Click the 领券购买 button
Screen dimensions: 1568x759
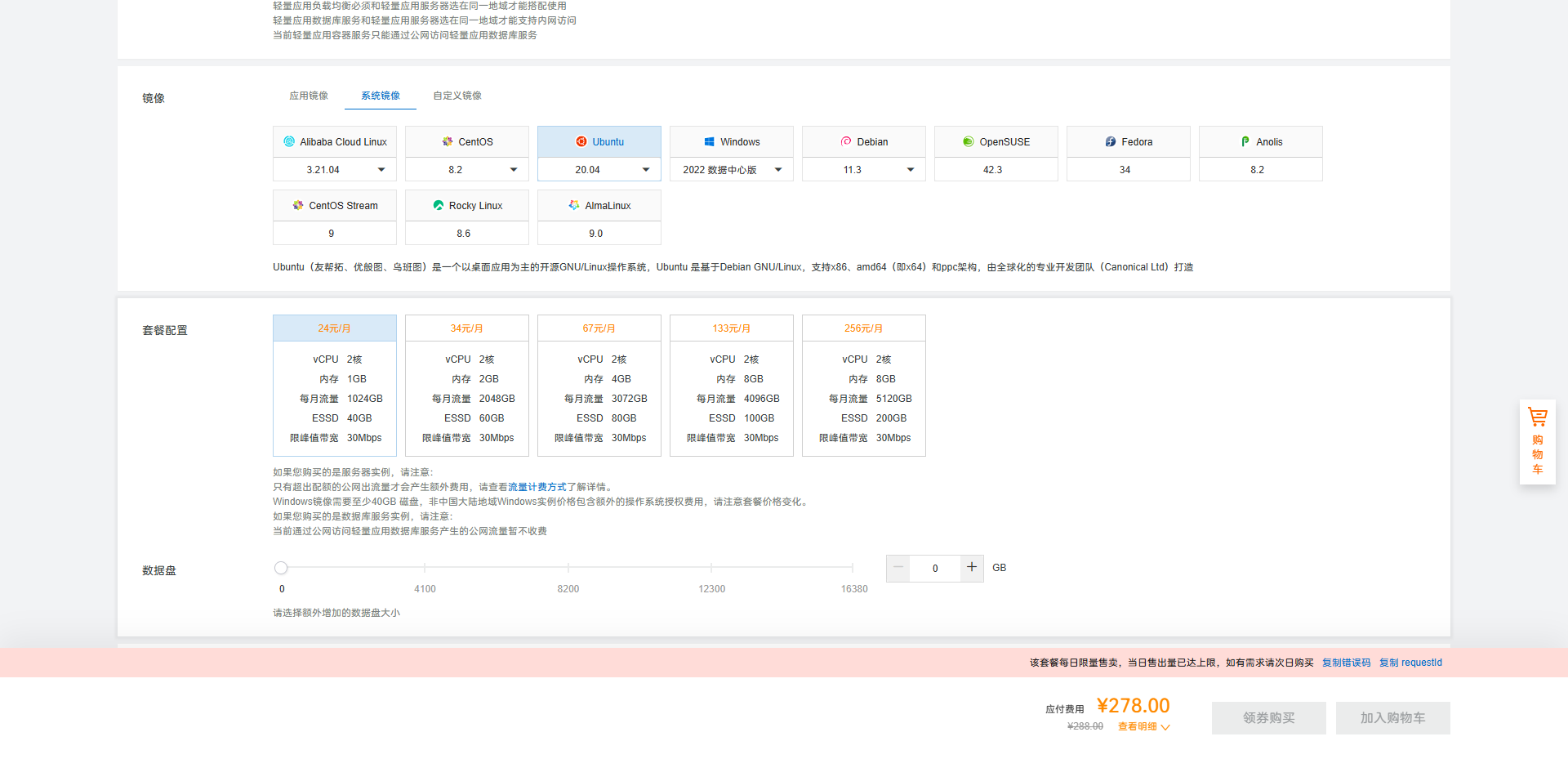click(1269, 718)
